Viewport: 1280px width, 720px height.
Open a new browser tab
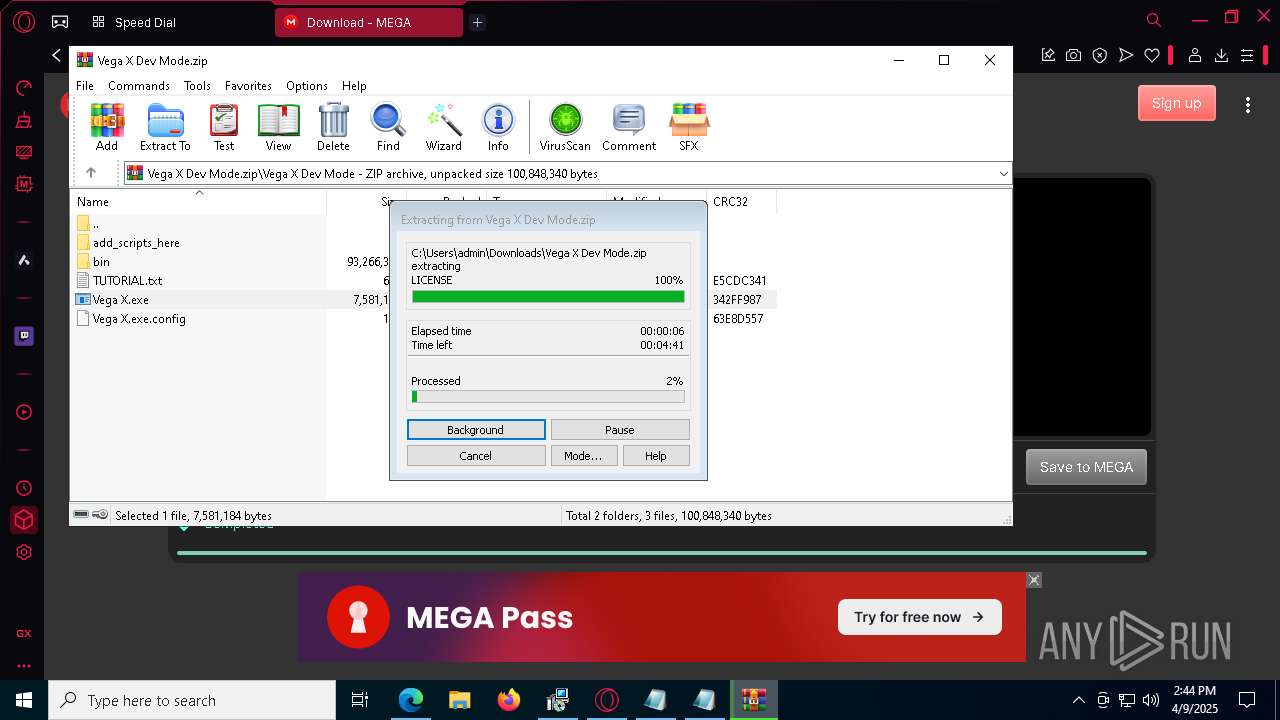tap(477, 22)
